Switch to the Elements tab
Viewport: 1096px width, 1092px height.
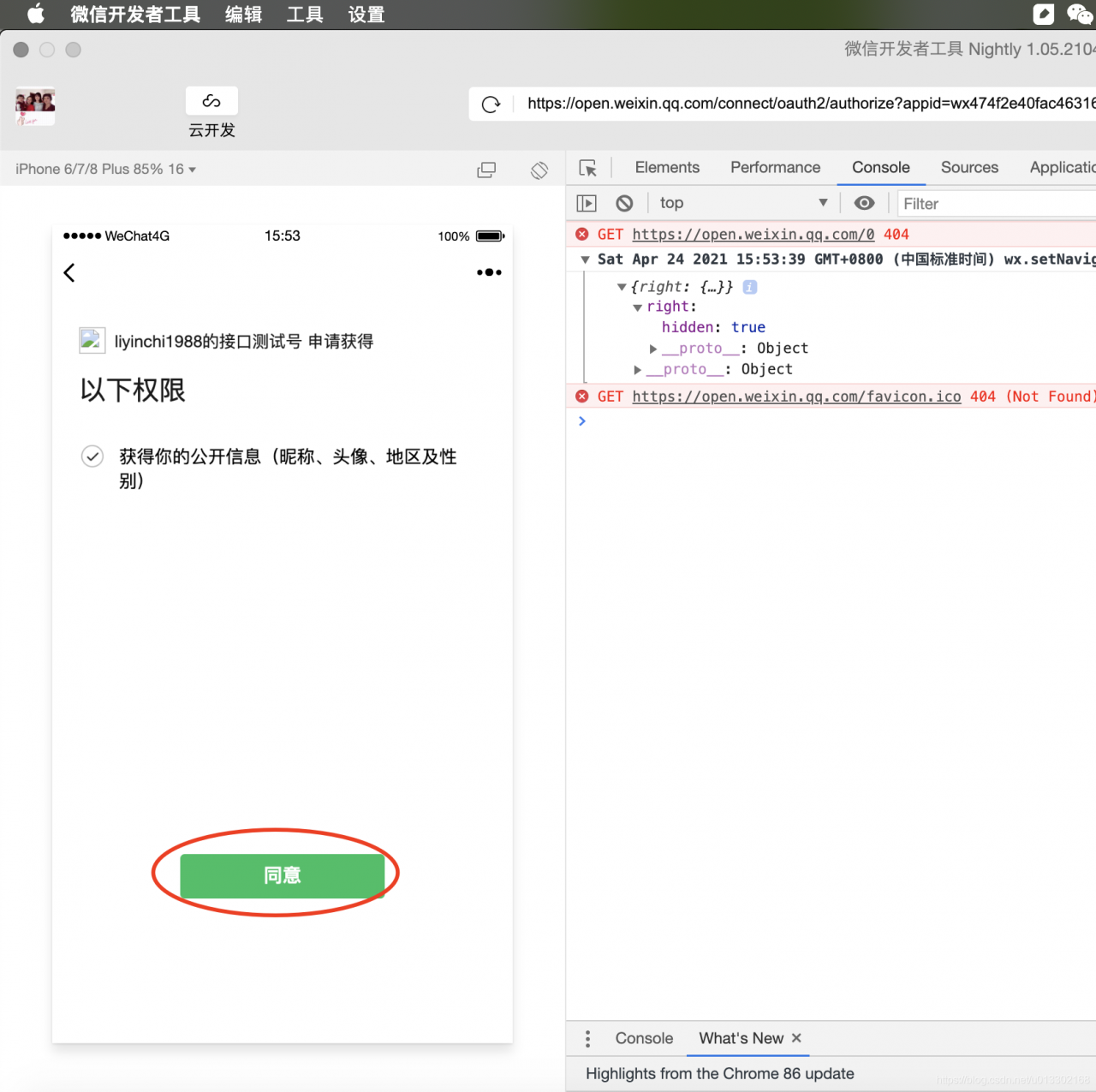(667, 168)
